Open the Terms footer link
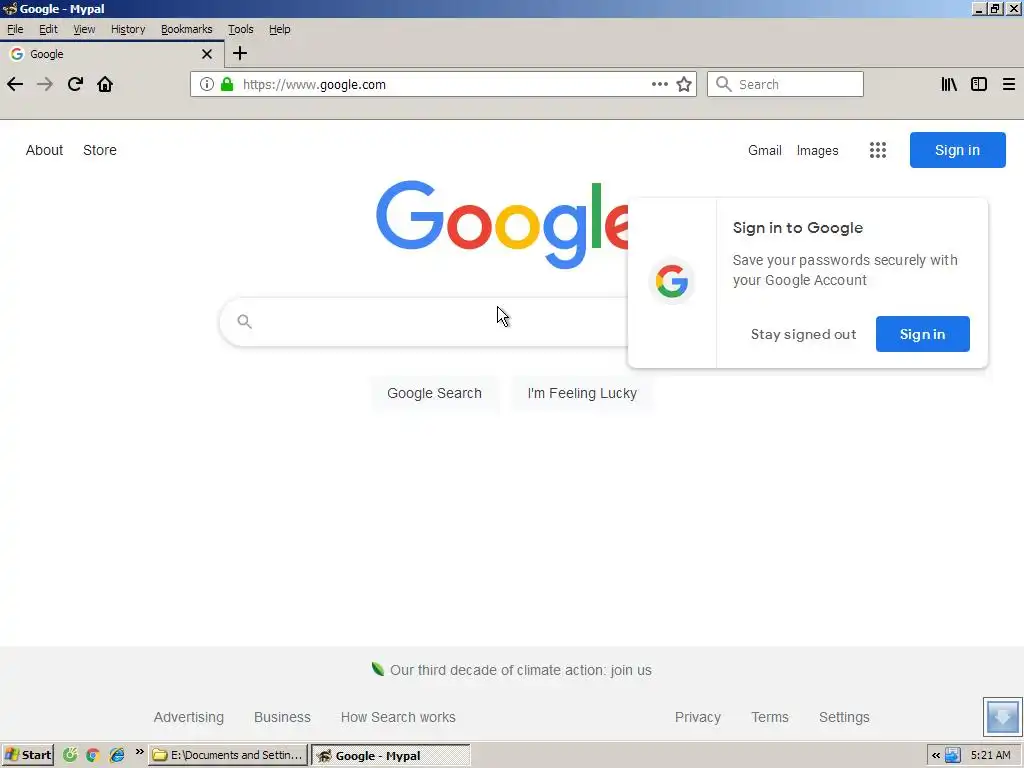The height and width of the screenshot is (768, 1024). pyautogui.click(x=770, y=717)
